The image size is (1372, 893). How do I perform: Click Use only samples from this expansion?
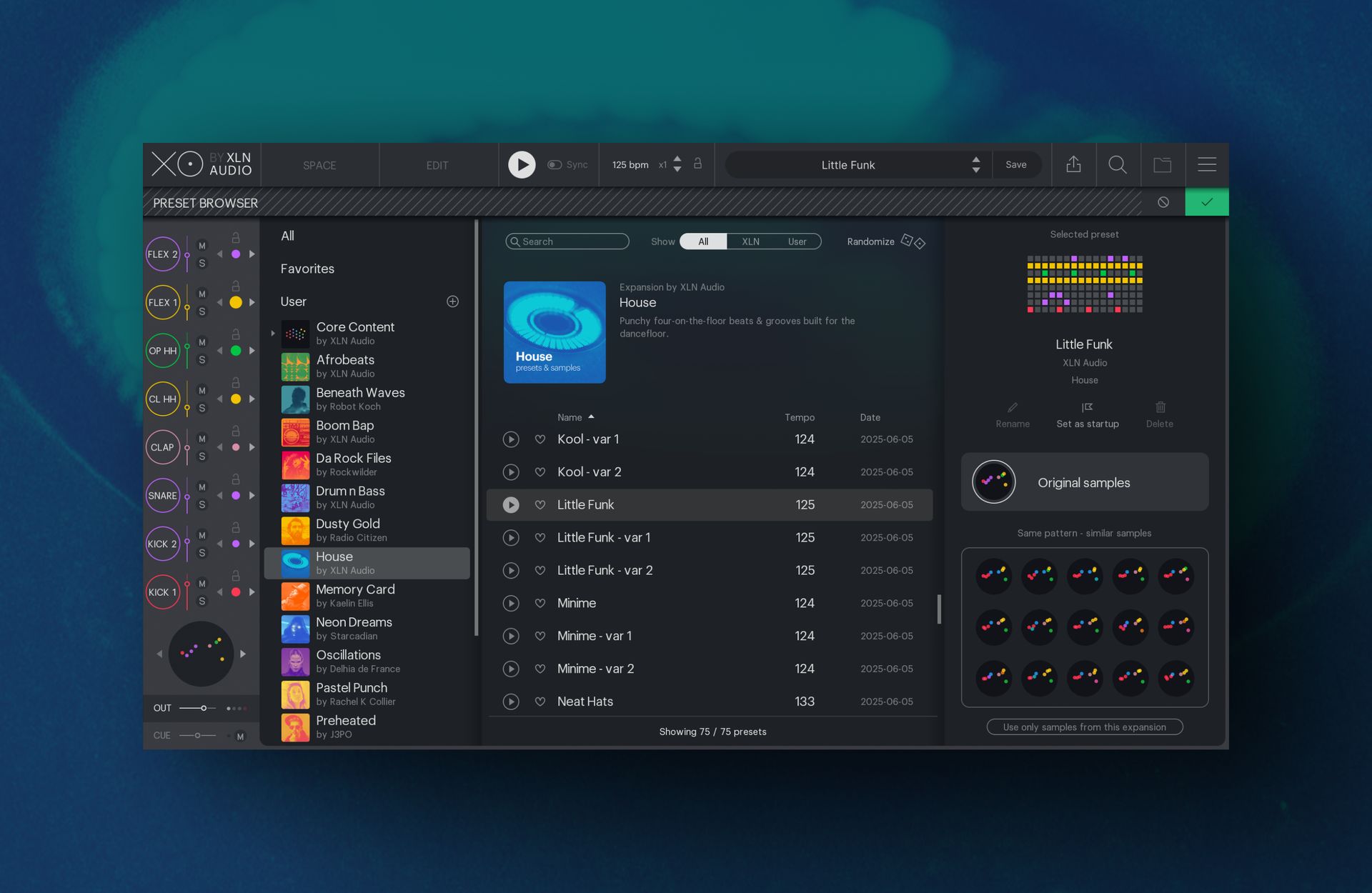click(x=1084, y=727)
